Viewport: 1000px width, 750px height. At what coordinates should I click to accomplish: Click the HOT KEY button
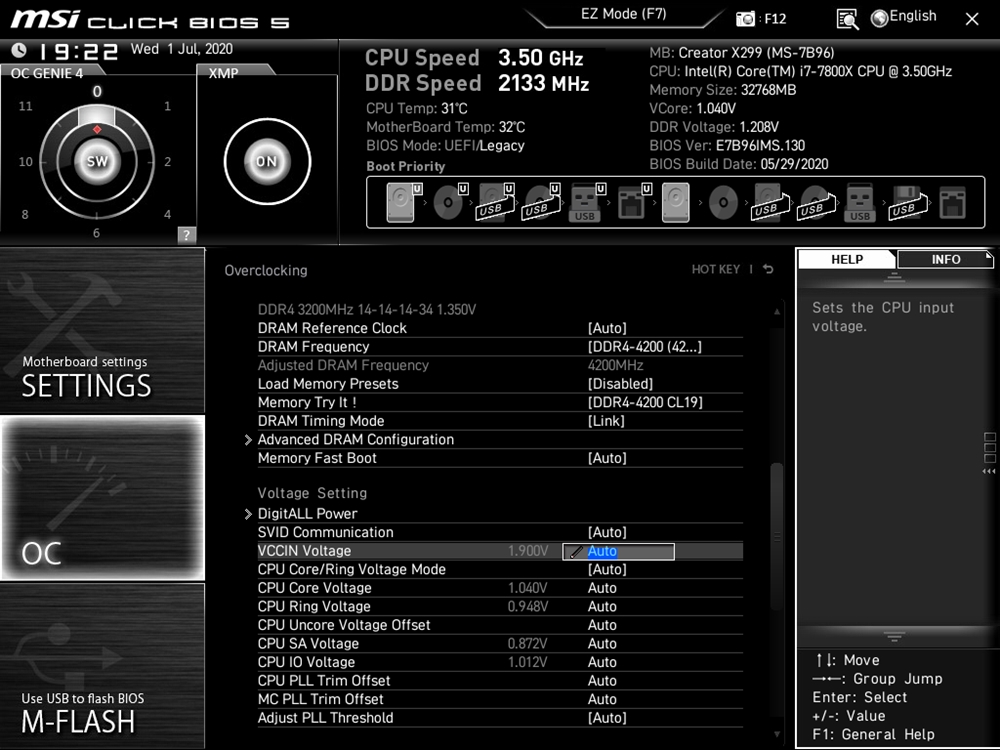(x=716, y=269)
